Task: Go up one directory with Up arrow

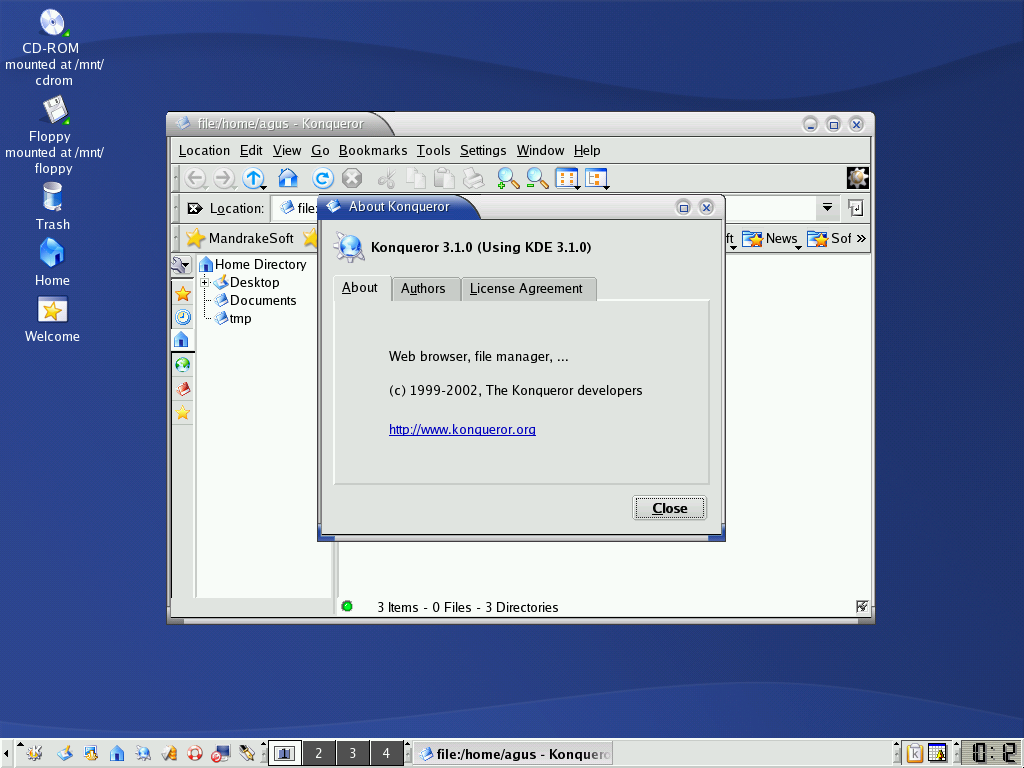Action: pyautogui.click(x=253, y=178)
